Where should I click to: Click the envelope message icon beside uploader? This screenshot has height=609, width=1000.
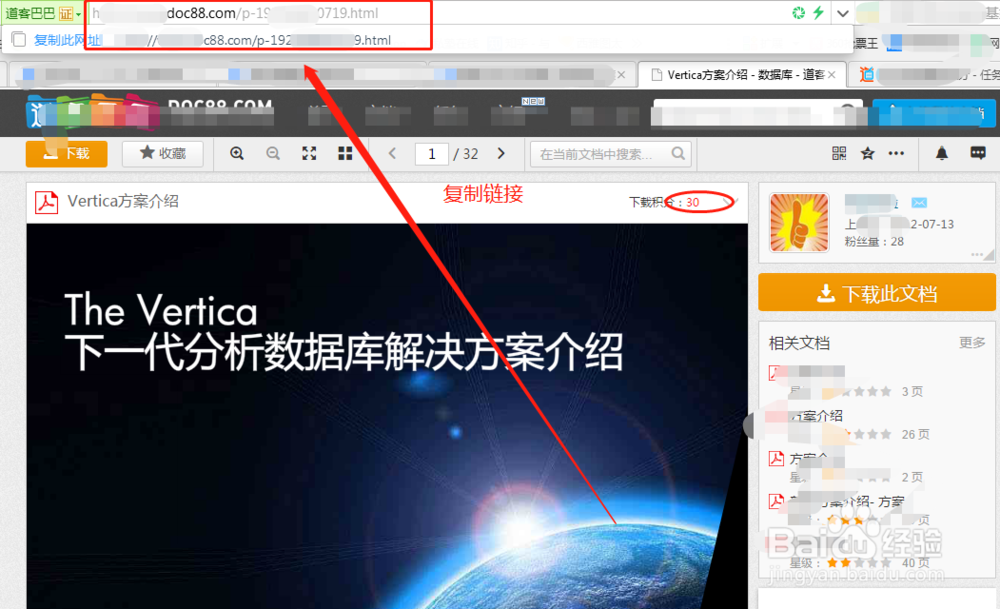(x=919, y=203)
